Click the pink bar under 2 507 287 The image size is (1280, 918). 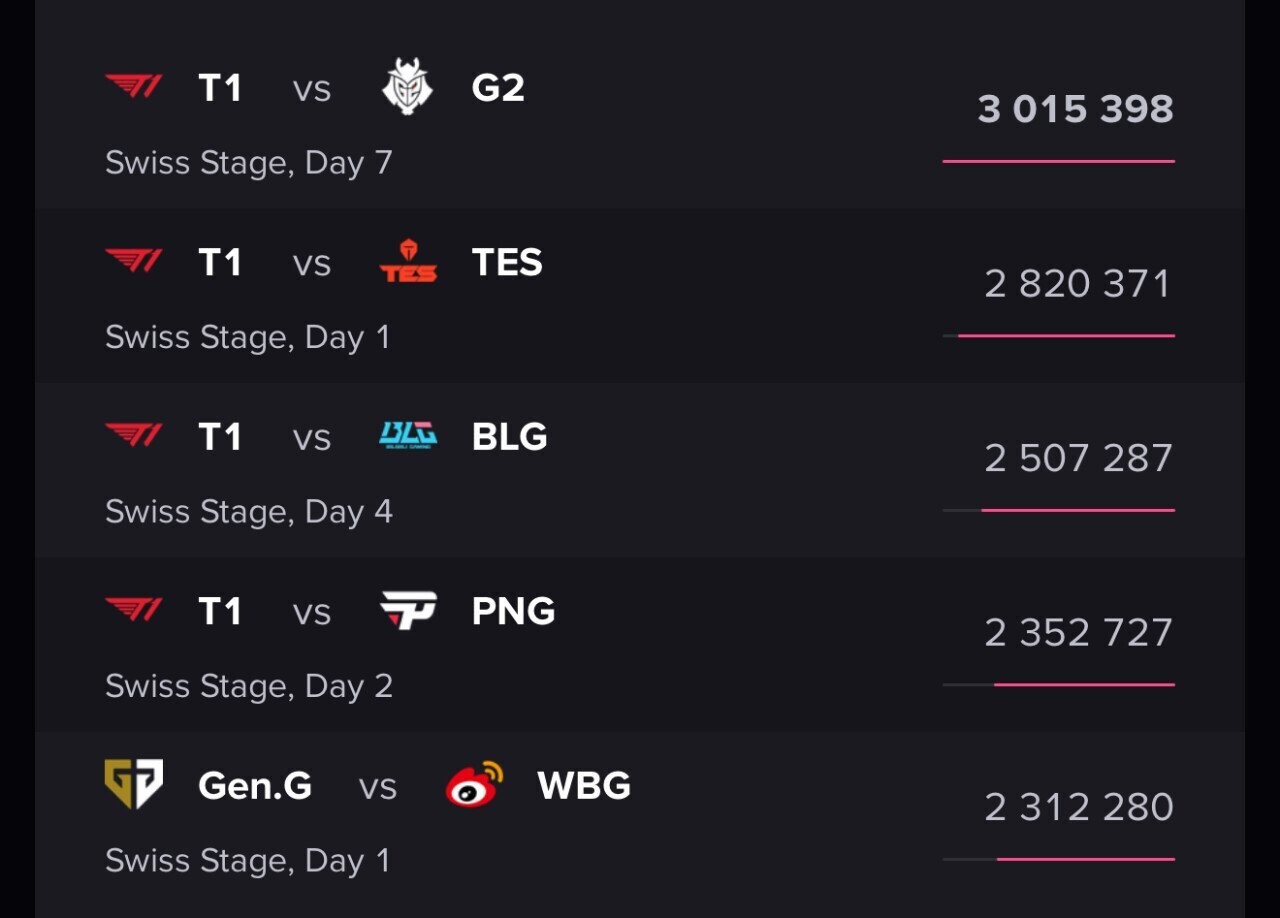coord(1077,510)
